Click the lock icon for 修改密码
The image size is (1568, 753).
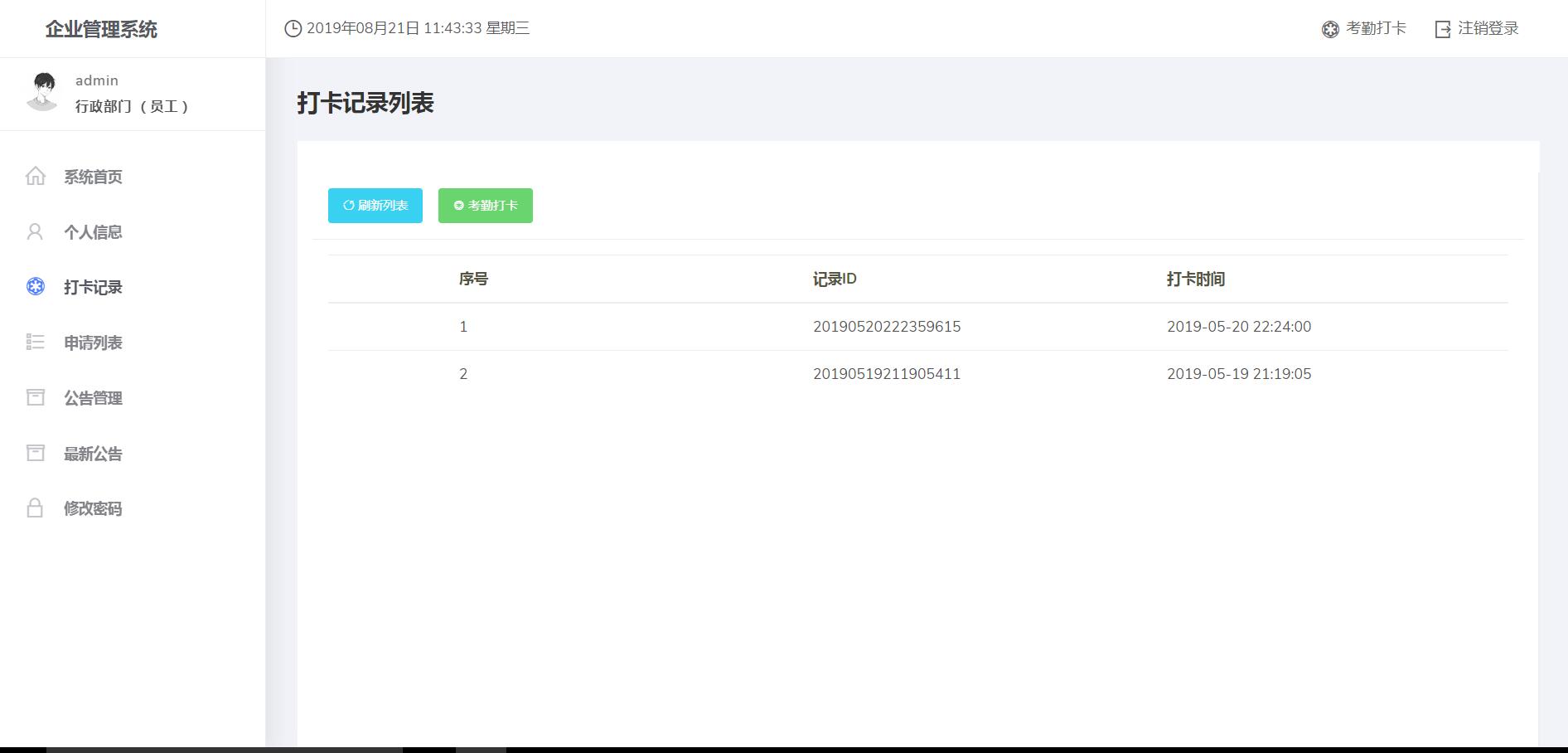point(35,508)
